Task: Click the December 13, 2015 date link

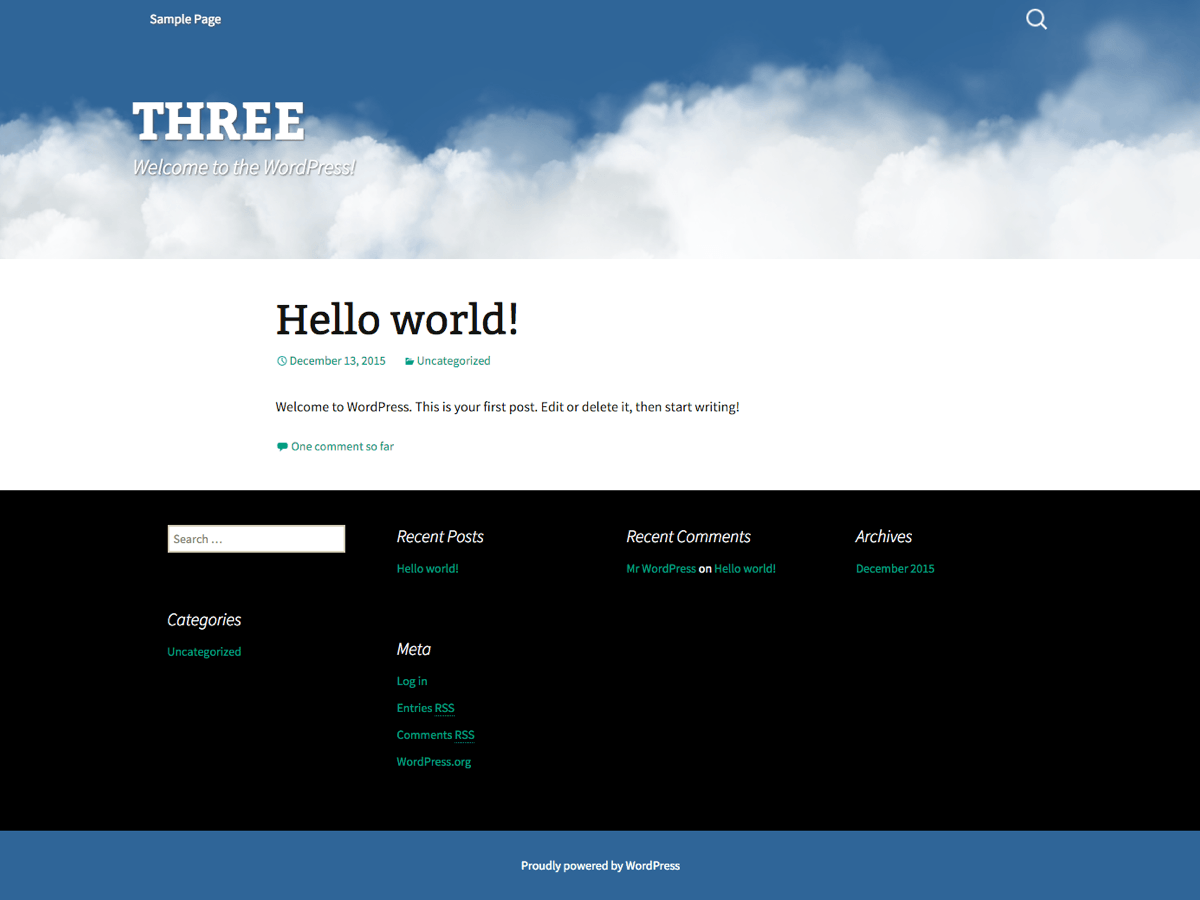Action: point(337,360)
